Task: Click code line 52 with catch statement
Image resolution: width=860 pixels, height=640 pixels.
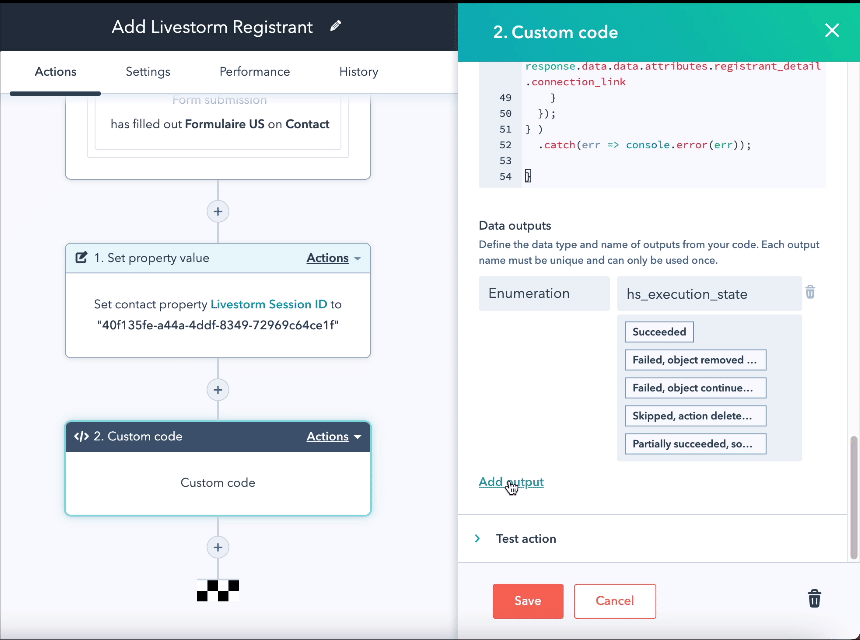Action: pos(644,145)
